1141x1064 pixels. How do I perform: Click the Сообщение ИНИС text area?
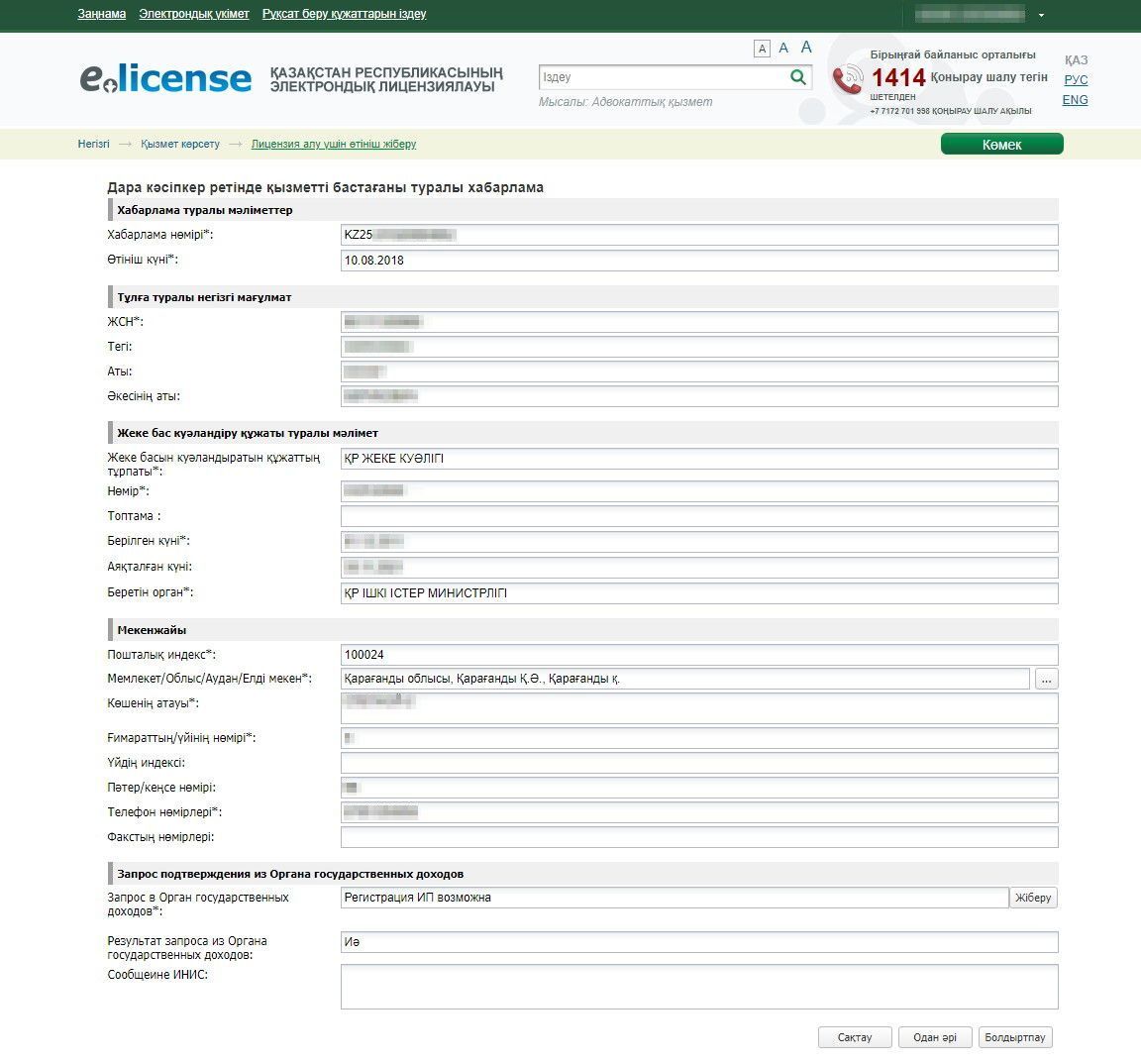click(x=699, y=987)
